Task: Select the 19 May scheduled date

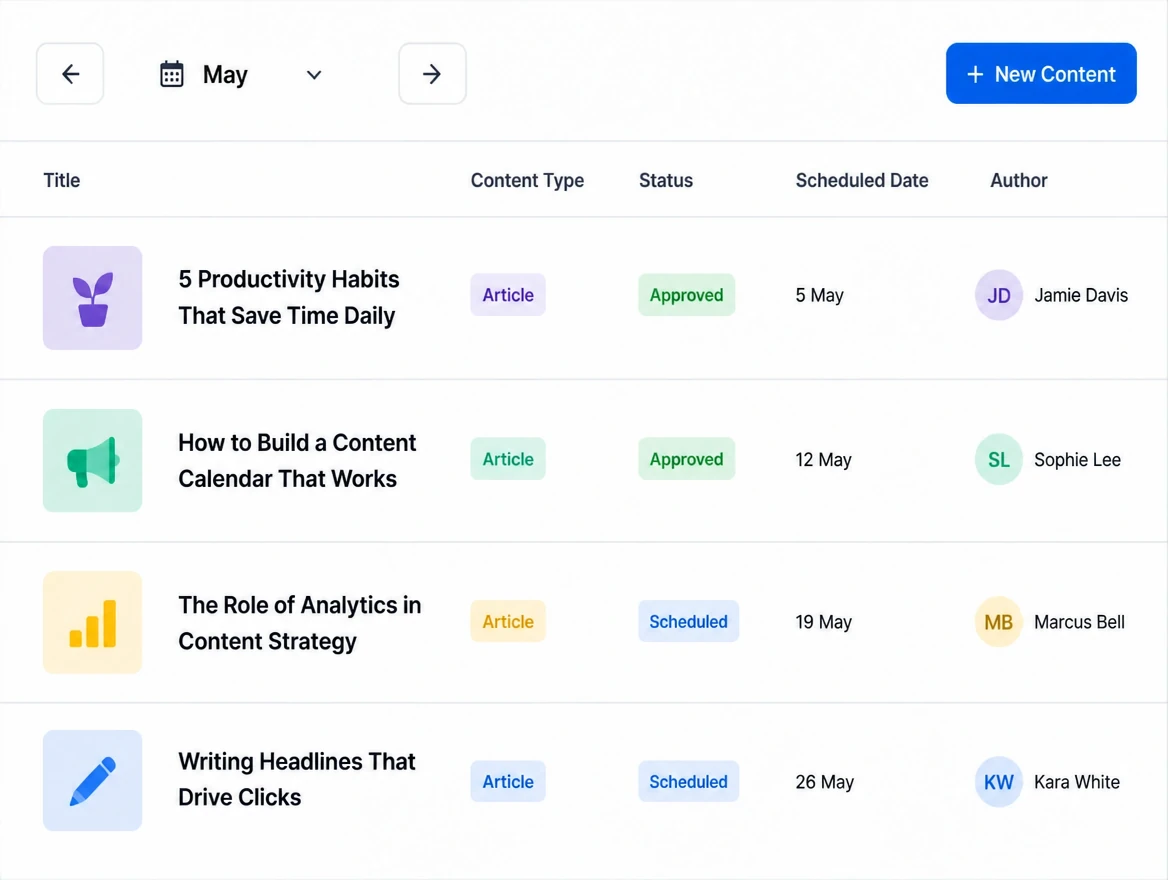Action: [x=823, y=622]
